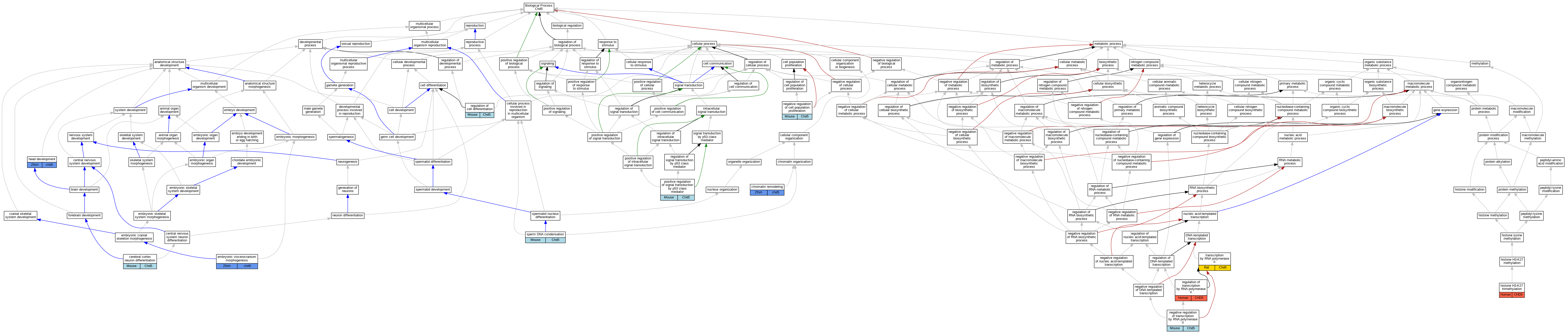Click the root node 'Biological Process Chd5'
1568x334 pixels.
(539, 7)
